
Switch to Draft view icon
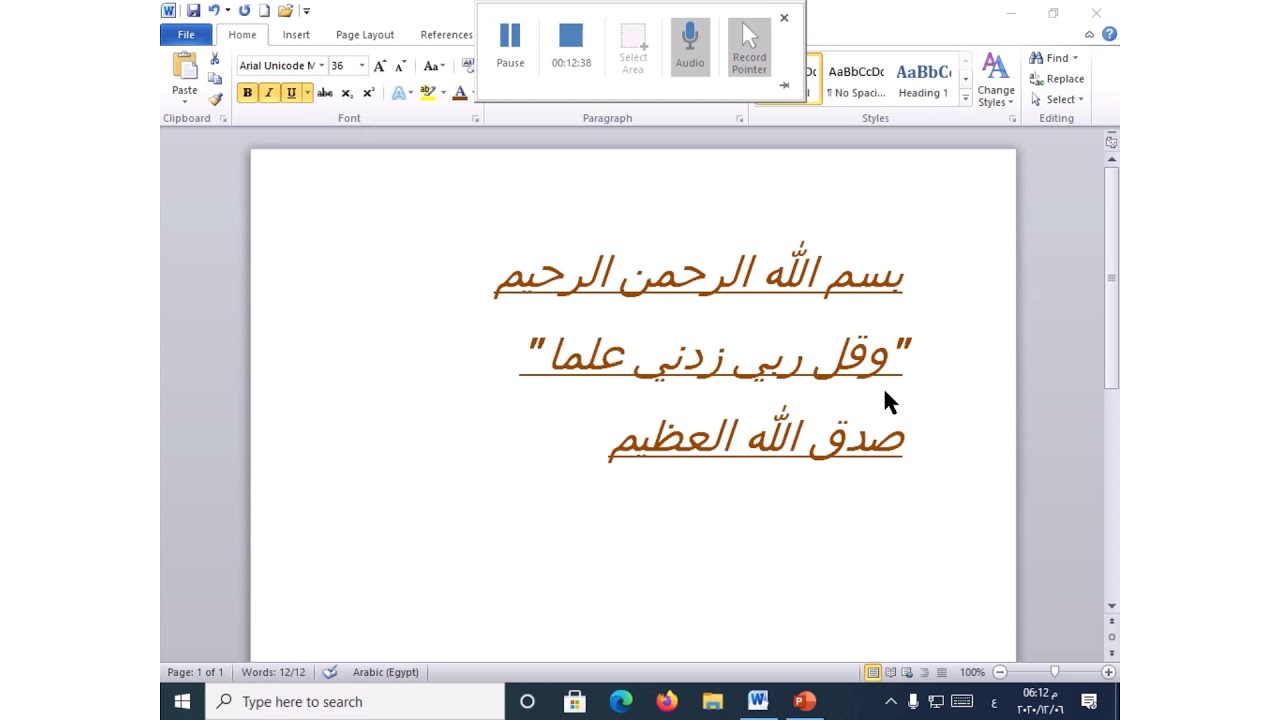pyautogui.click(x=941, y=672)
